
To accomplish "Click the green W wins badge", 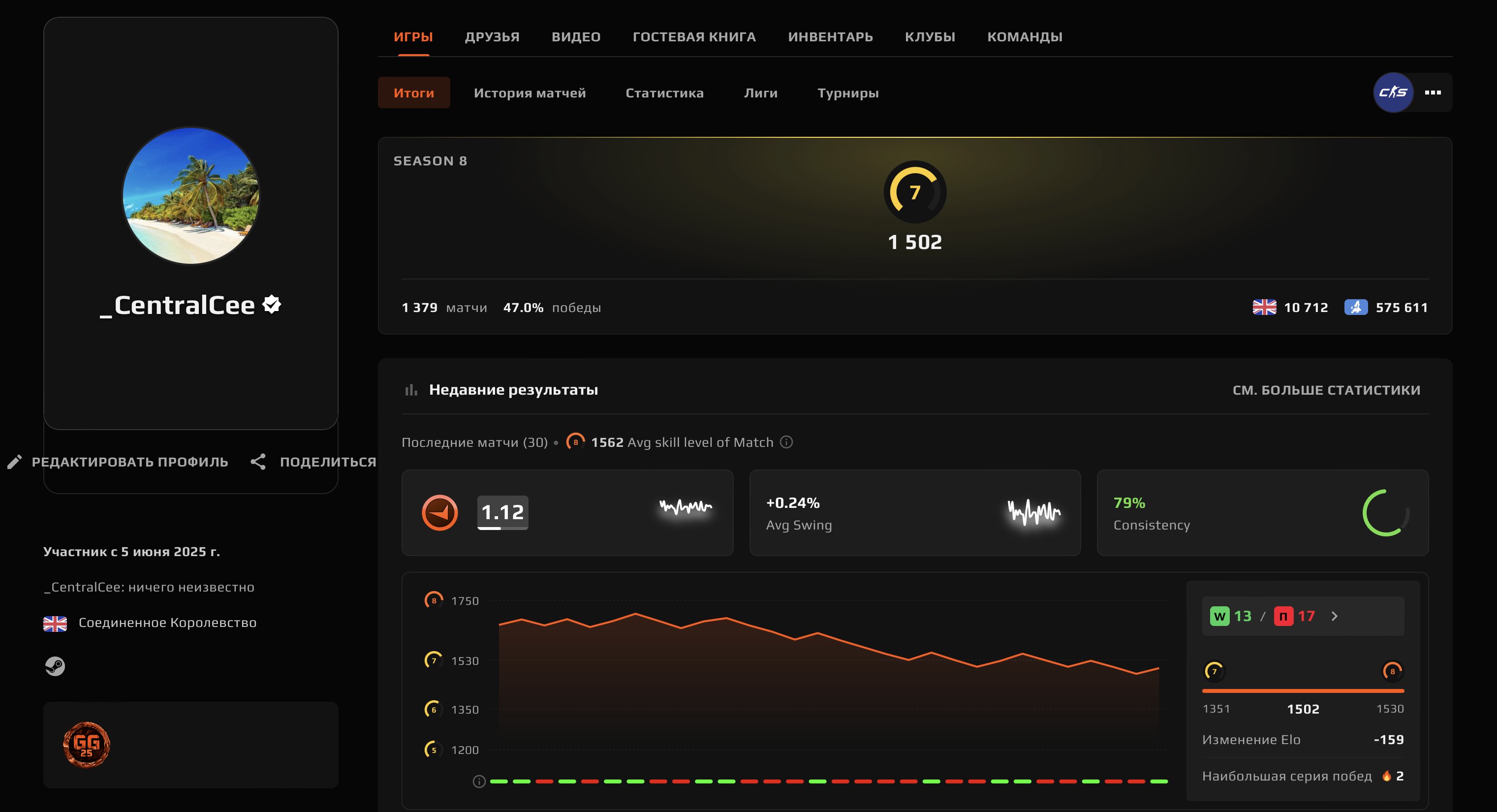I will click(1220, 616).
